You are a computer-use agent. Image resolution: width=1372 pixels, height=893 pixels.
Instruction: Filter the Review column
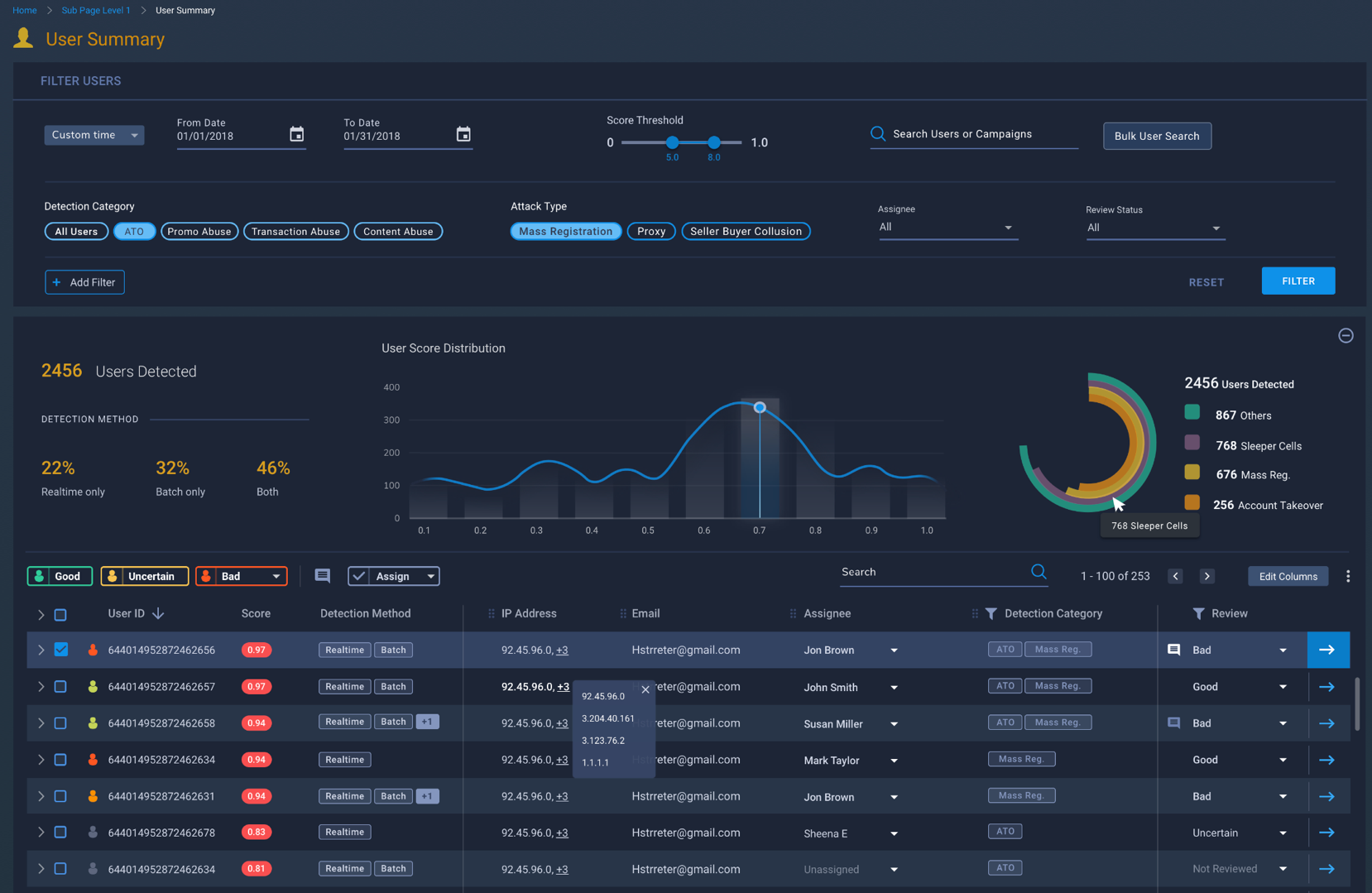1198,613
